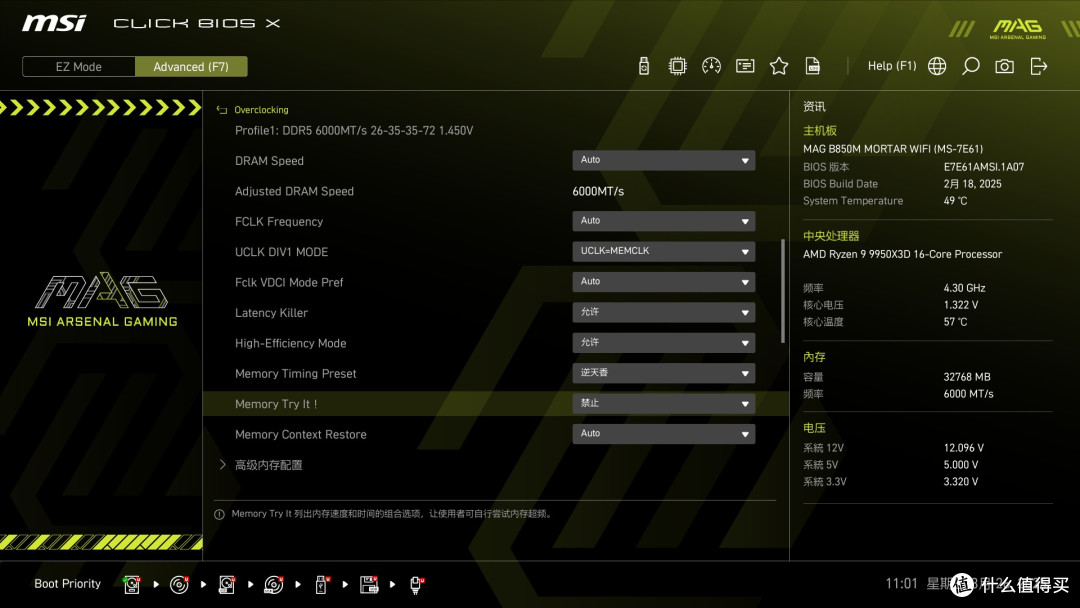
Task: Open the Latency Killer dropdown
Action: point(663,313)
